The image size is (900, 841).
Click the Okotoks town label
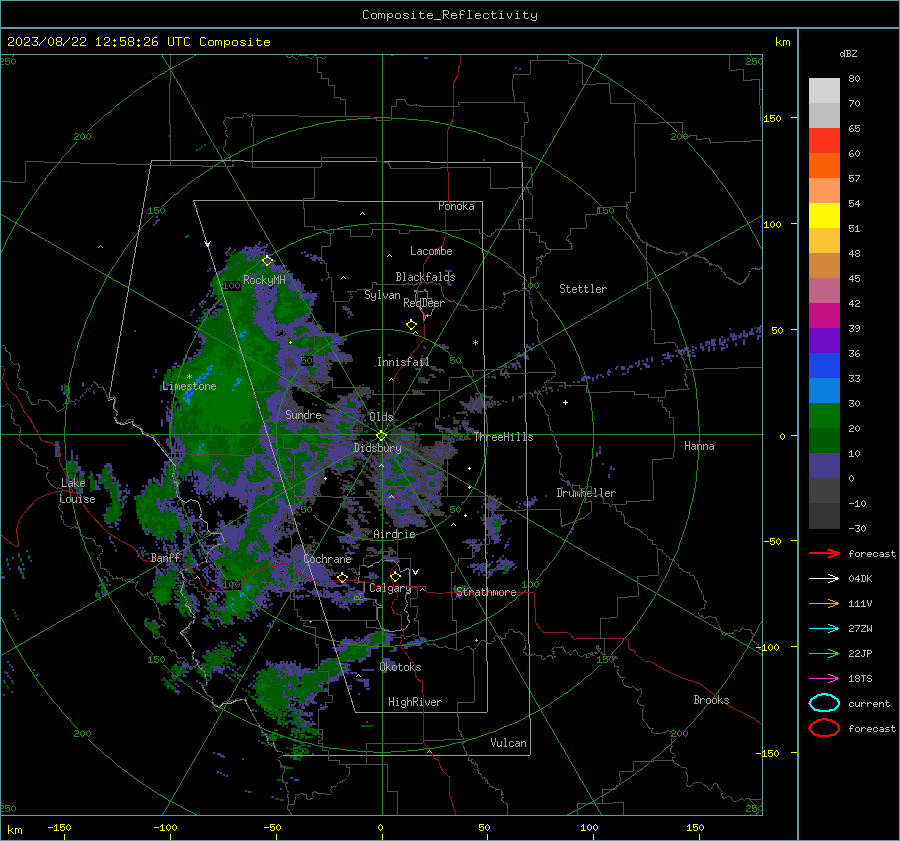coord(400,667)
